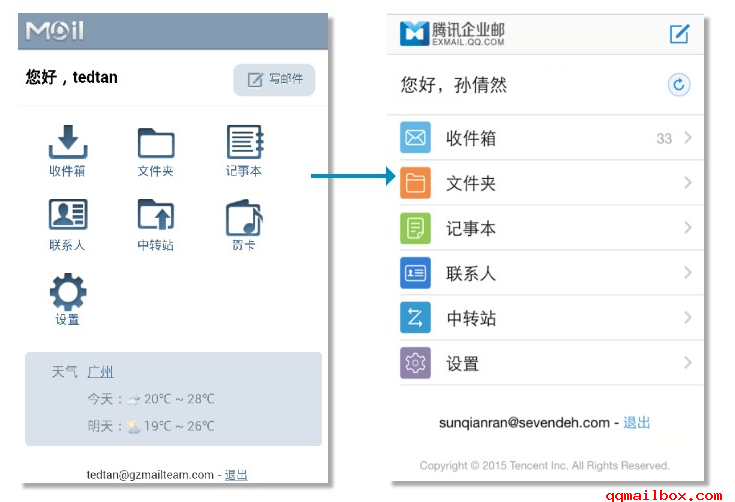Click the sunqianran@sevendeh.com address text
735x502 pixels.
pyautogui.click(x=524, y=423)
